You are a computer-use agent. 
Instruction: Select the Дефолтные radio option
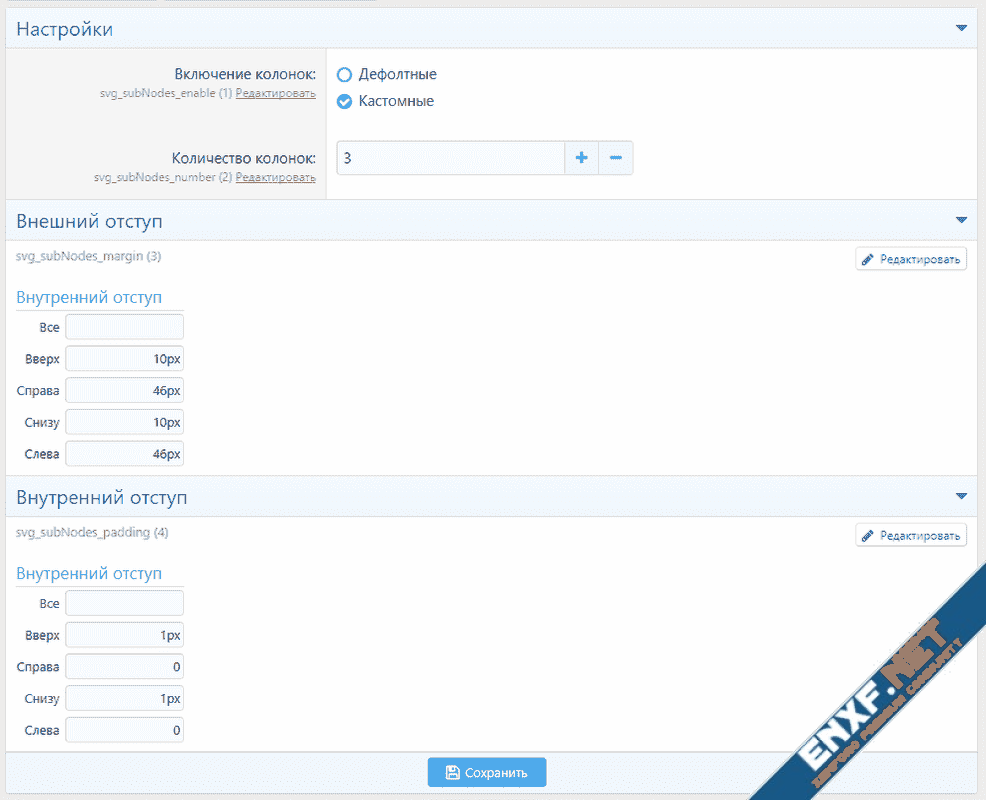[345, 74]
